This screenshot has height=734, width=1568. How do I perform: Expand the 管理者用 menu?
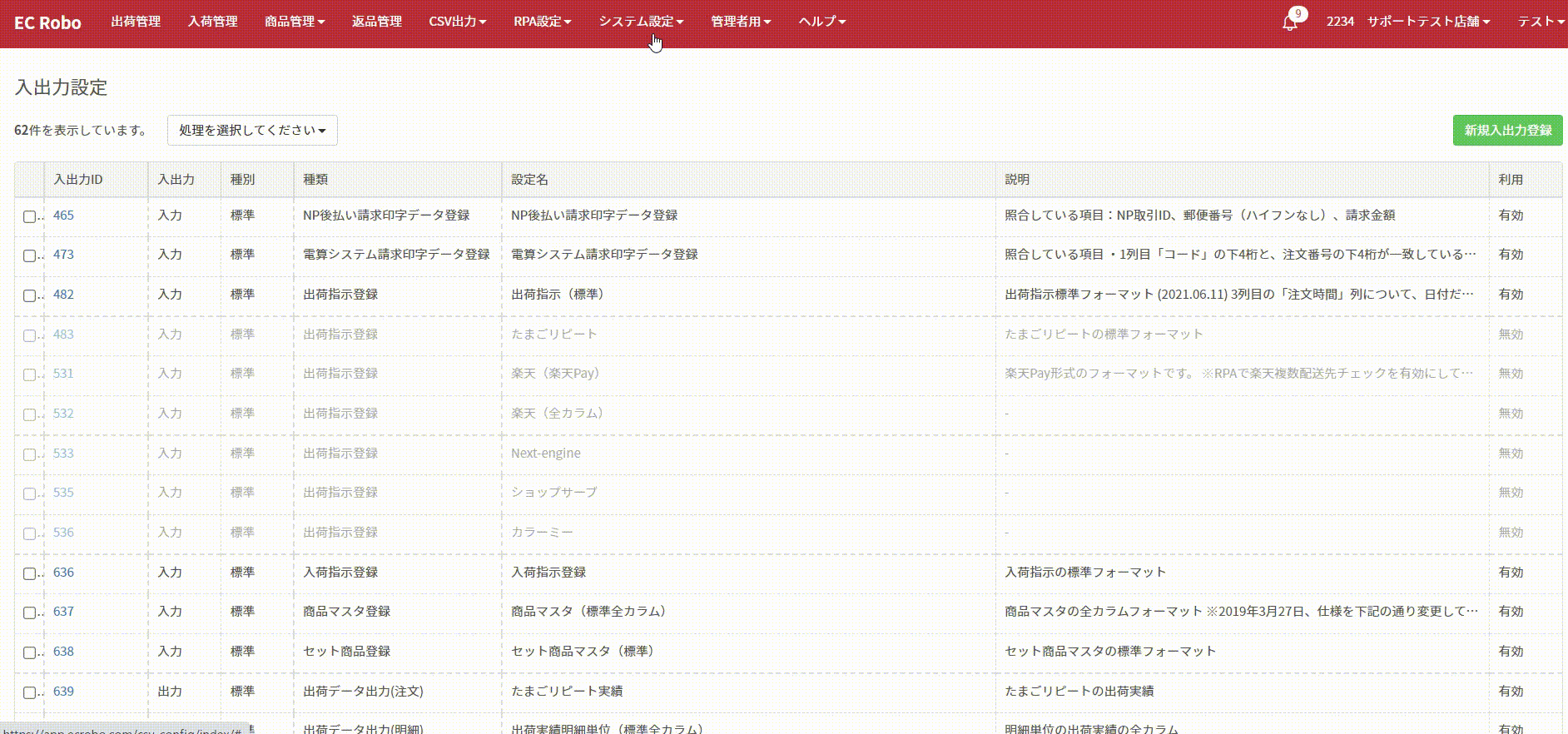741,22
